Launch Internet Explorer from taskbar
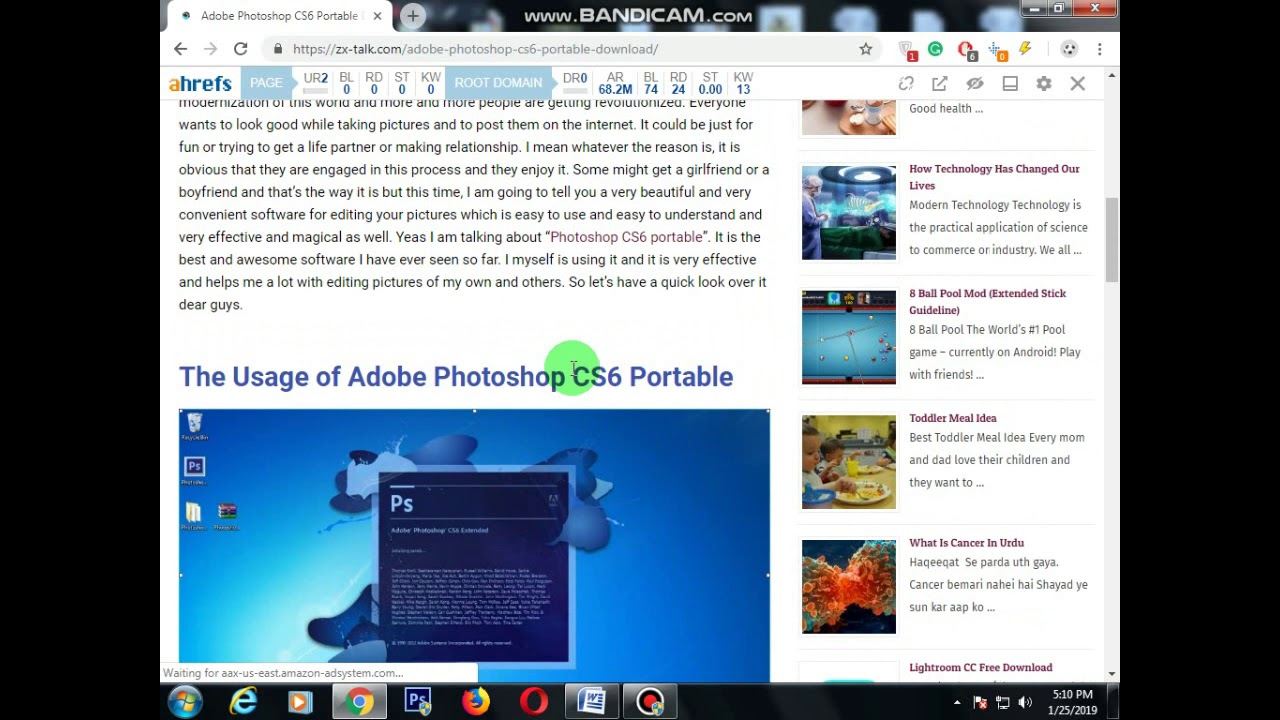This screenshot has height=720, width=1280. pyautogui.click(x=243, y=702)
